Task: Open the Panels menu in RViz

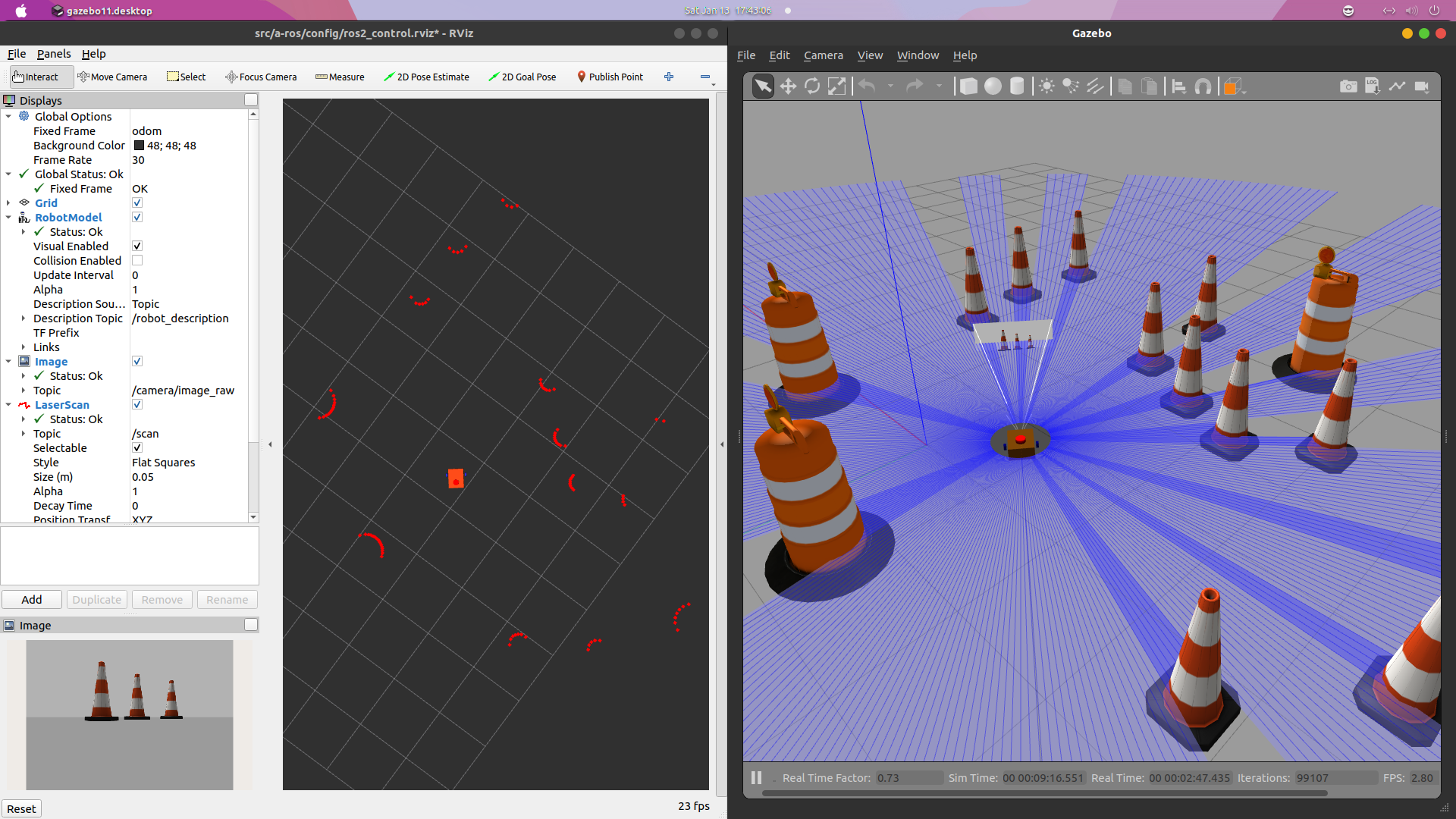Action: [53, 53]
